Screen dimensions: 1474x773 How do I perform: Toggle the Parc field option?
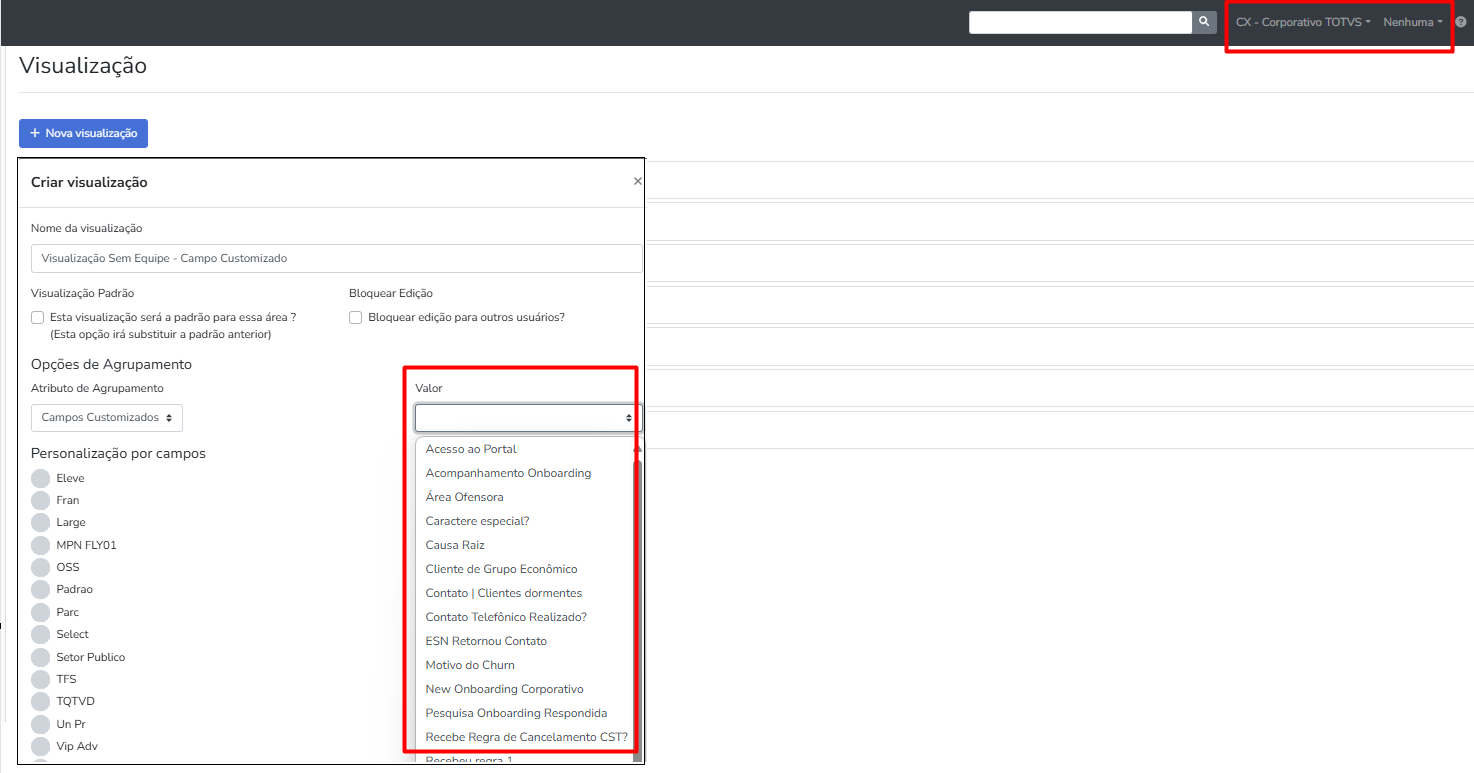[x=40, y=612]
